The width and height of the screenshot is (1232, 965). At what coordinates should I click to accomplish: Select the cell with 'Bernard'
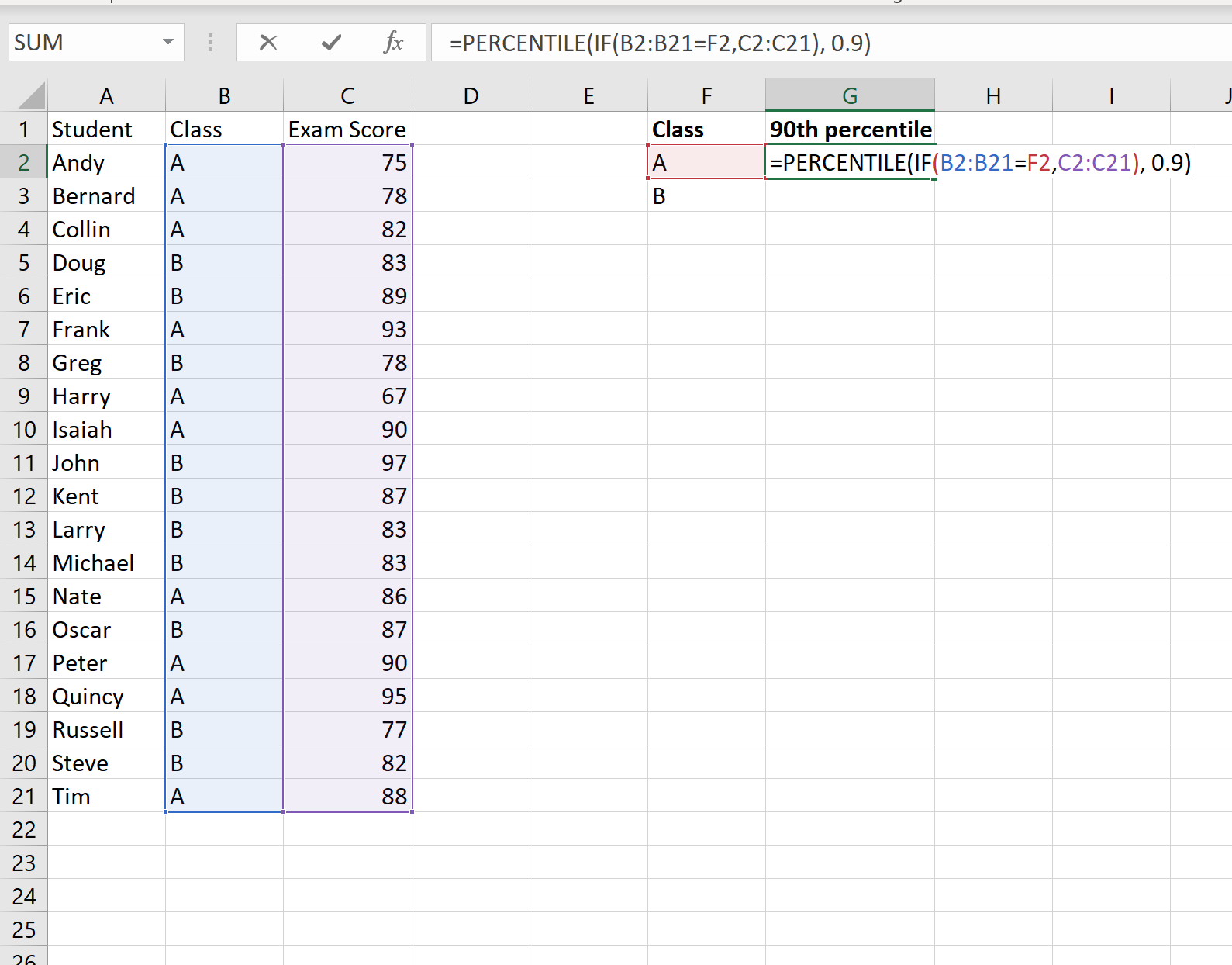106,195
